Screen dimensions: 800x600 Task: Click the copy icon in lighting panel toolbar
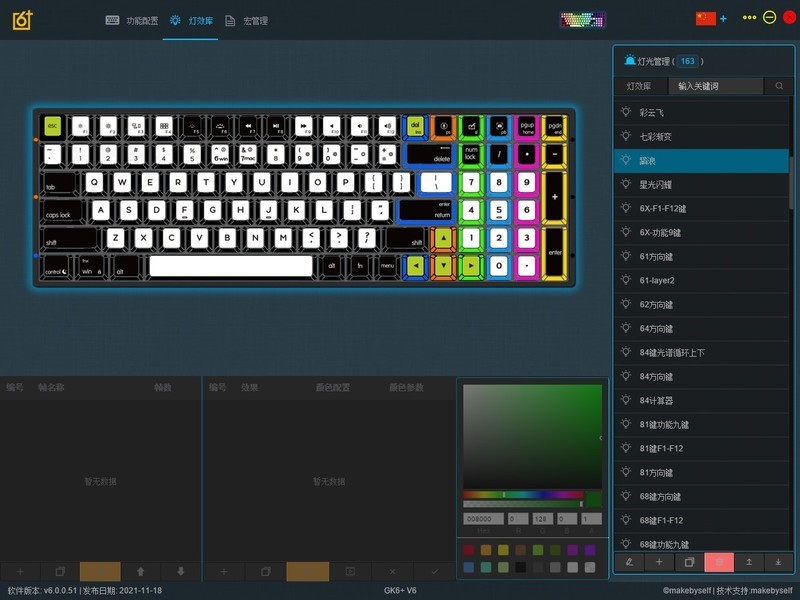coord(689,563)
